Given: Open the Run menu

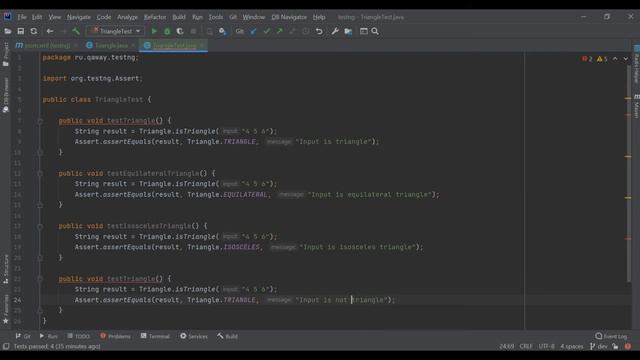Looking at the screenshot, I should (x=197, y=17).
